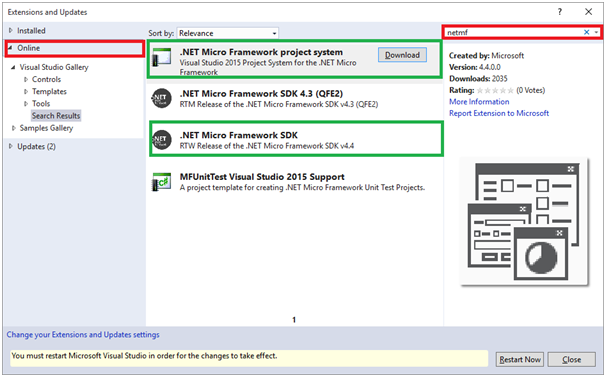Click page number 1 in results
The width and height of the screenshot is (606, 377).
tap(294, 320)
